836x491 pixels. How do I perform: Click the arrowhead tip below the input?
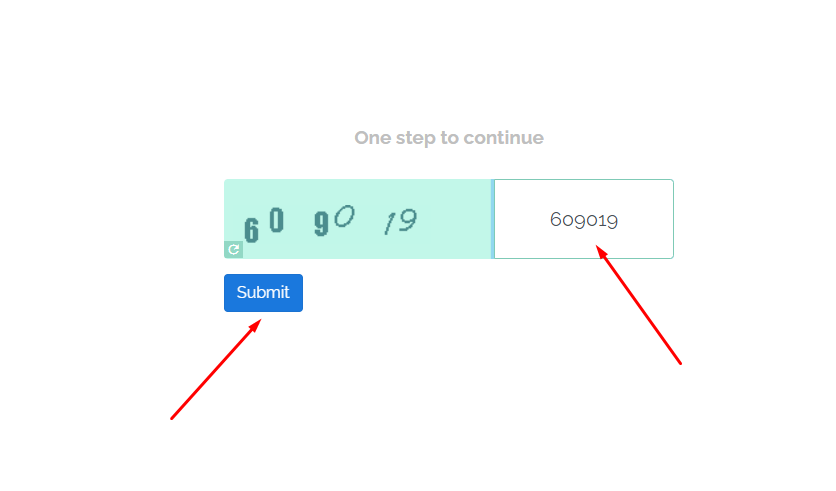(x=598, y=247)
